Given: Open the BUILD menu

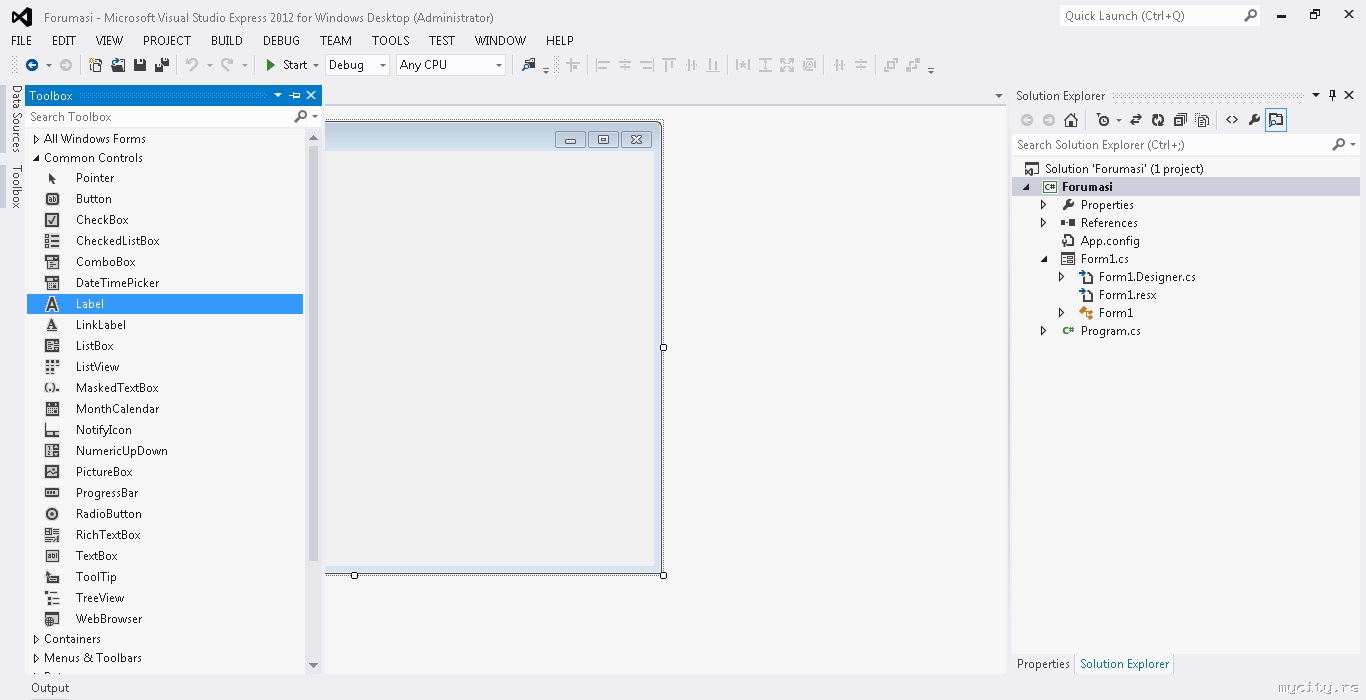Looking at the screenshot, I should click(x=227, y=41).
